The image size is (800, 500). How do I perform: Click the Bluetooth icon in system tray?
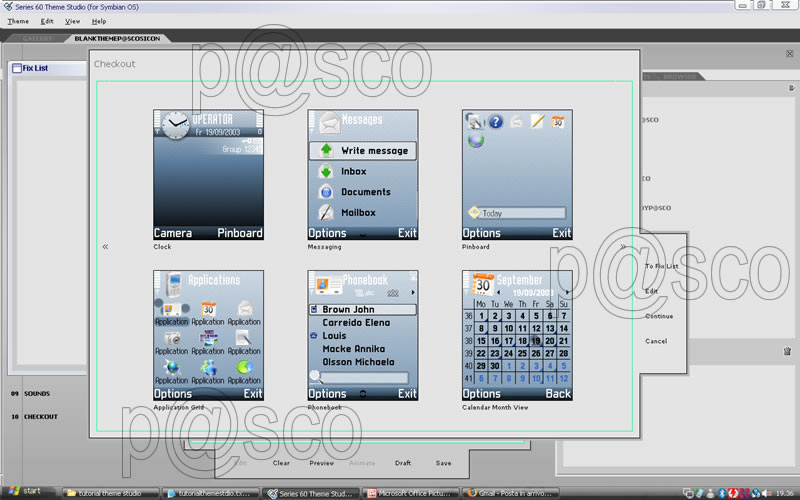[721, 493]
